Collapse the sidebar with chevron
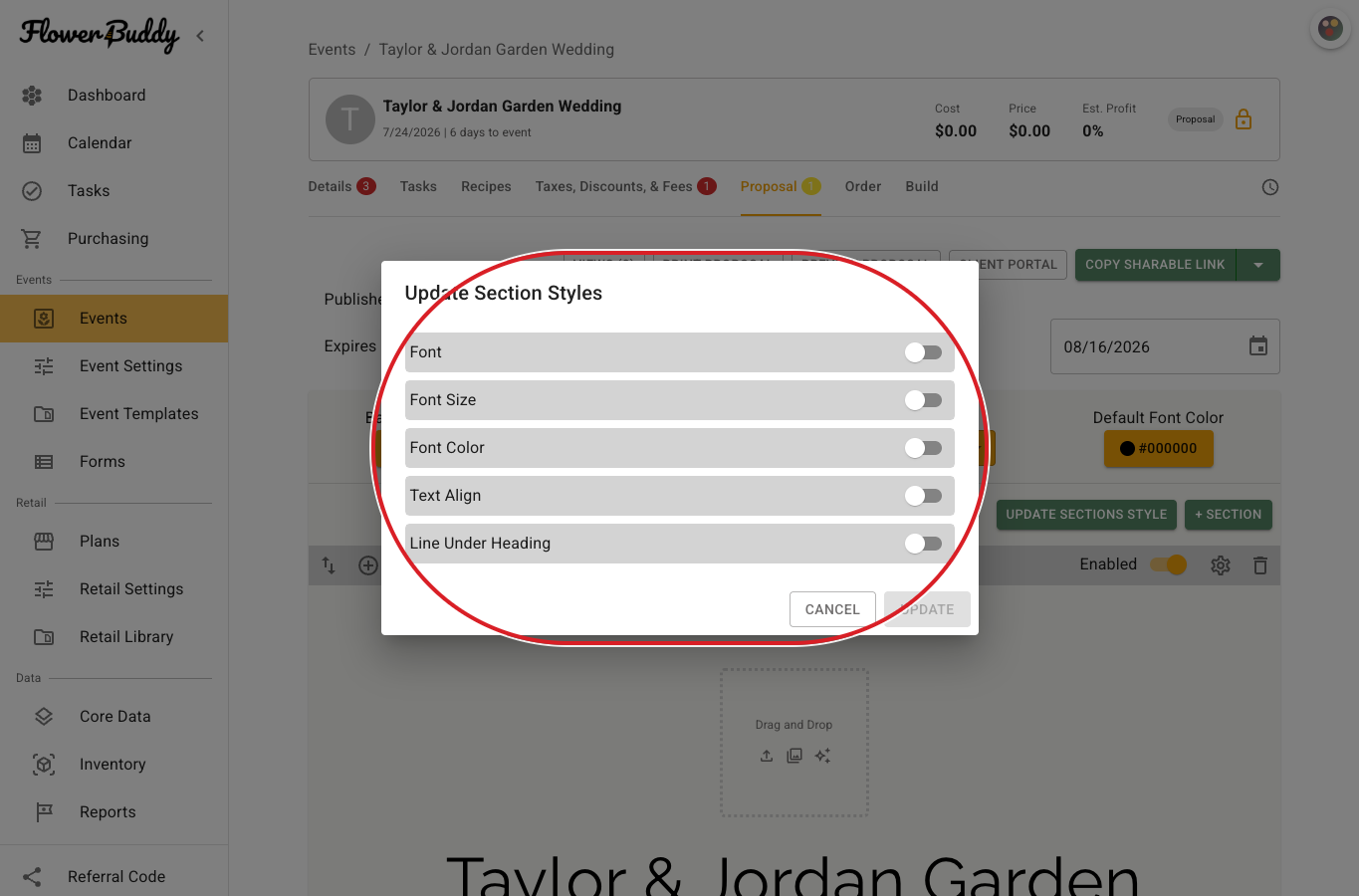Viewport: 1359px width, 896px height. [200, 36]
